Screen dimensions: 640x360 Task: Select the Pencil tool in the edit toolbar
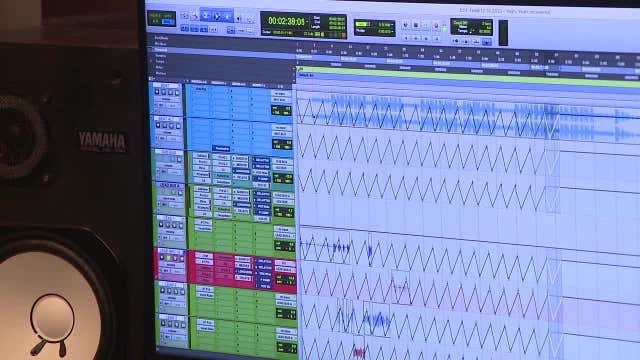coord(250,18)
